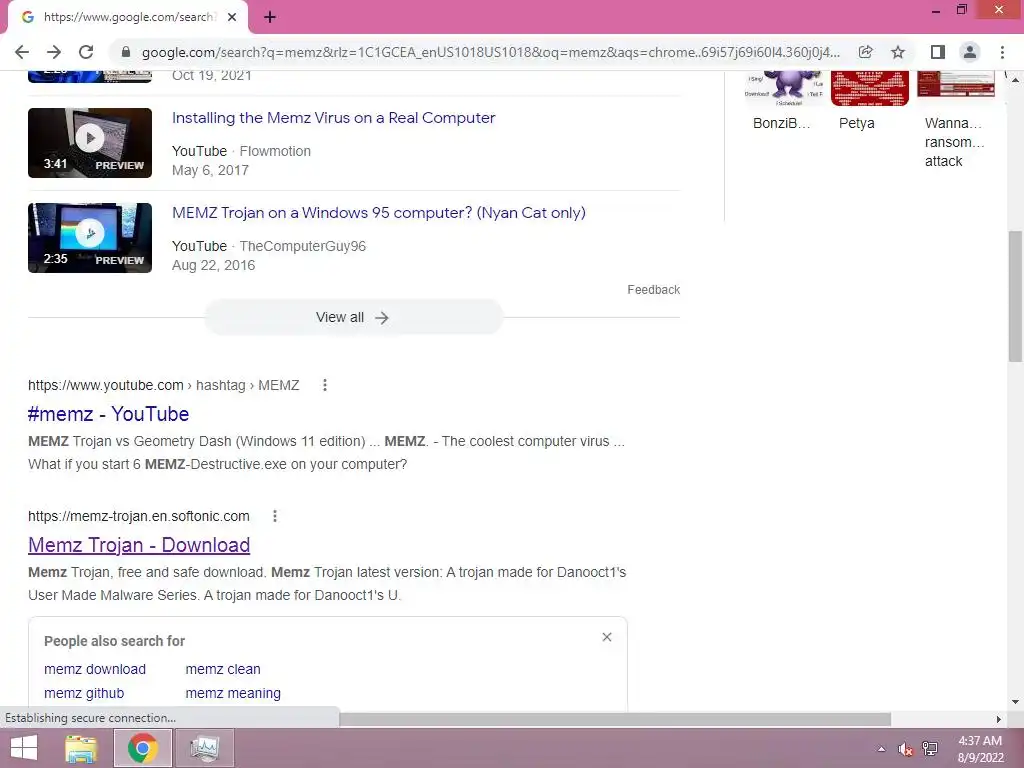Bookmark this tab with the star
The width and height of the screenshot is (1024, 768).
coord(898,52)
